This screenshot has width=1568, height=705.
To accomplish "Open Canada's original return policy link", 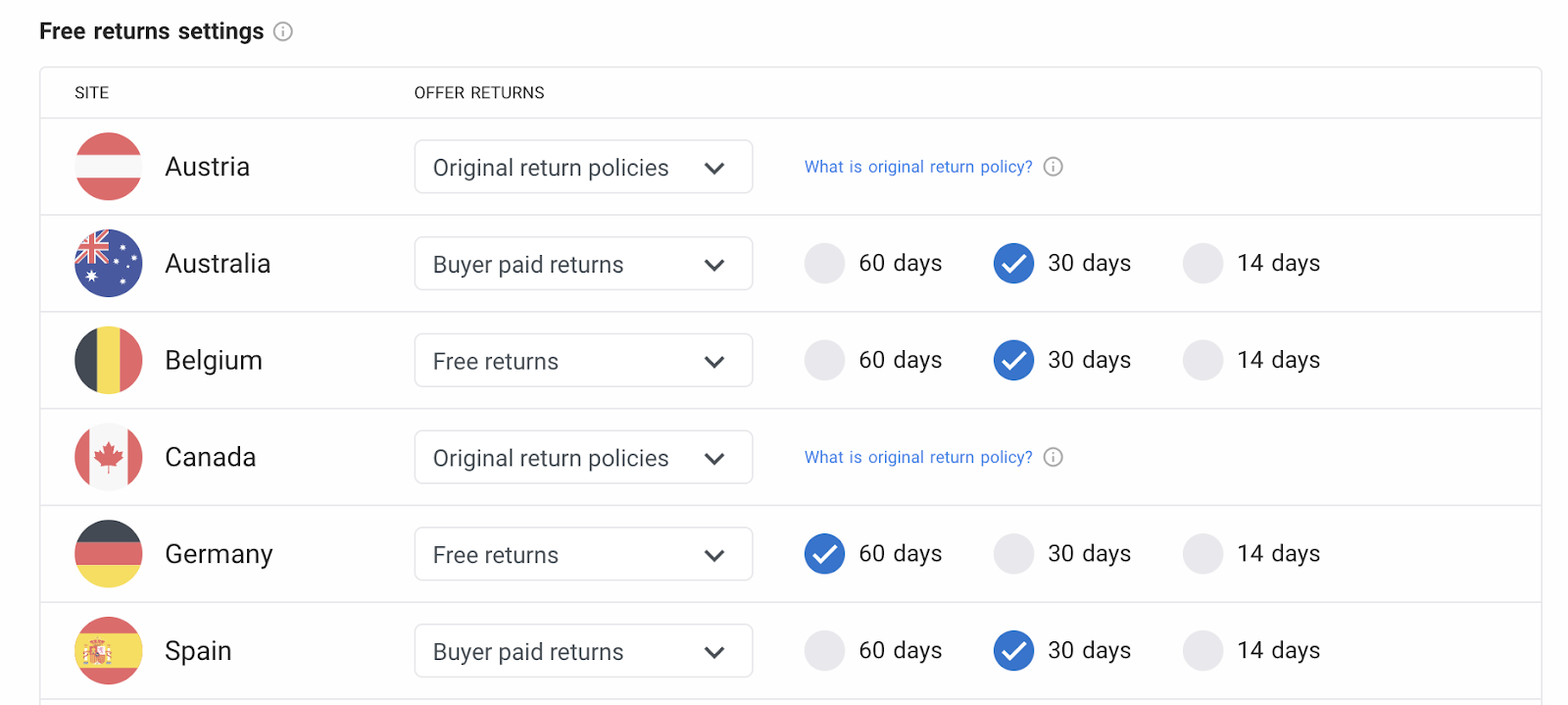I will 918,457.
